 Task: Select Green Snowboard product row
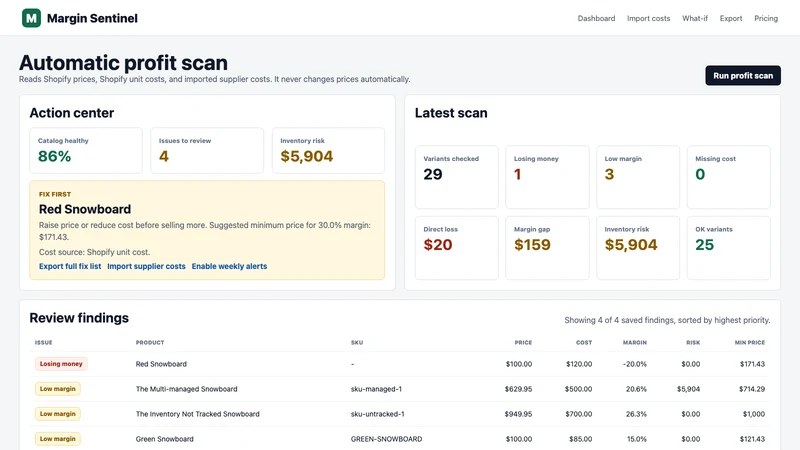[399, 439]
